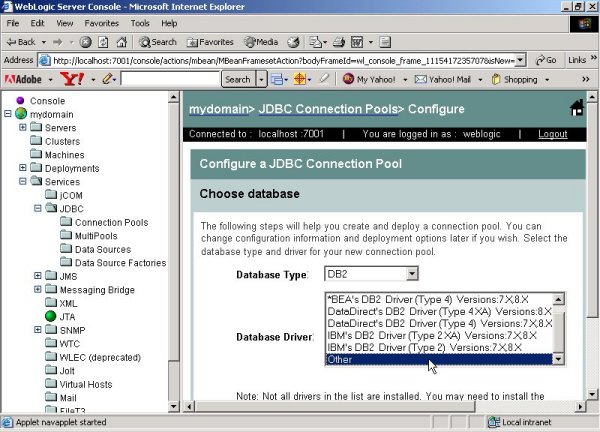The width and height of the screenshot is (600, 432).
Task: Click the mydomain breadcrumb link
Action: (x=218, y=109)
